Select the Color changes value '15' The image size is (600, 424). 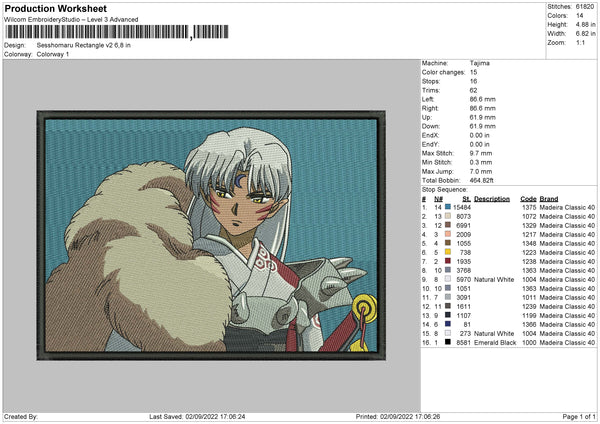473,72
